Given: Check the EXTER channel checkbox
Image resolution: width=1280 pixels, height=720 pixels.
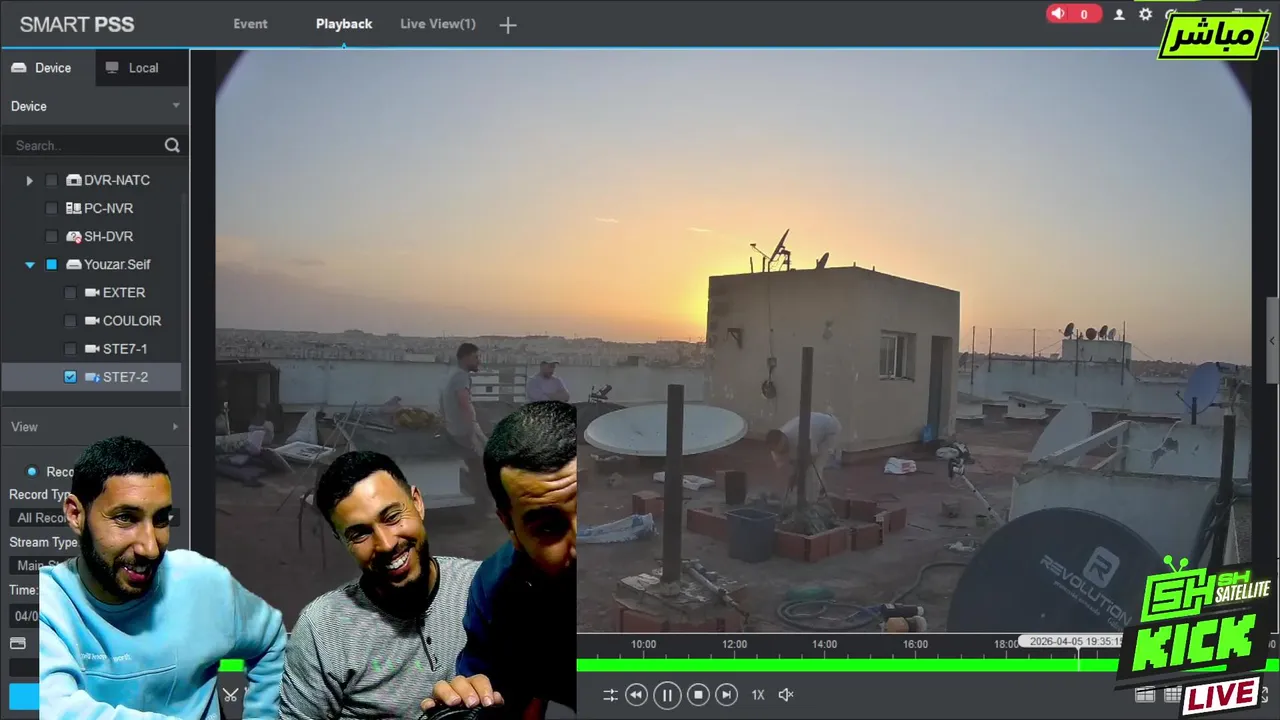Looking at the screenshot, I should point(70,293).
